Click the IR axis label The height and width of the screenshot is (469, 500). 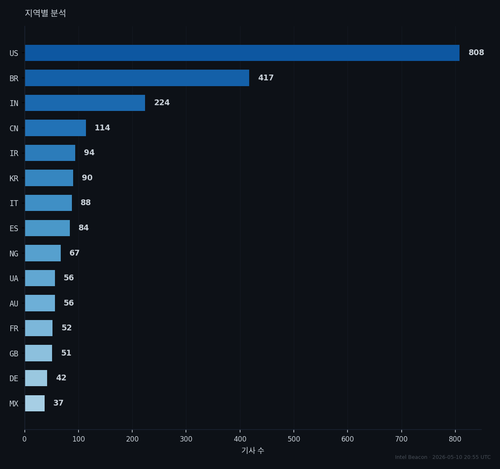[x=14, y=153]
